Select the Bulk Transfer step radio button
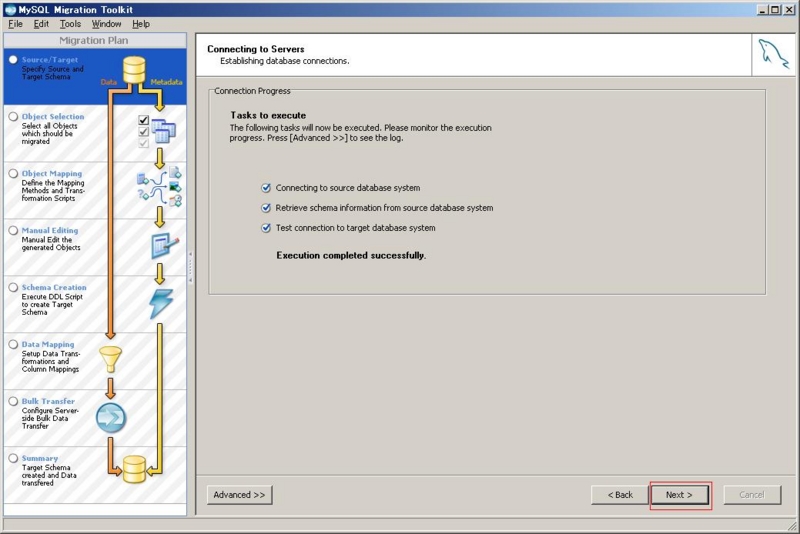Image resolution: width=800 pixels, height=534 pixels. [x=13, y=401]
